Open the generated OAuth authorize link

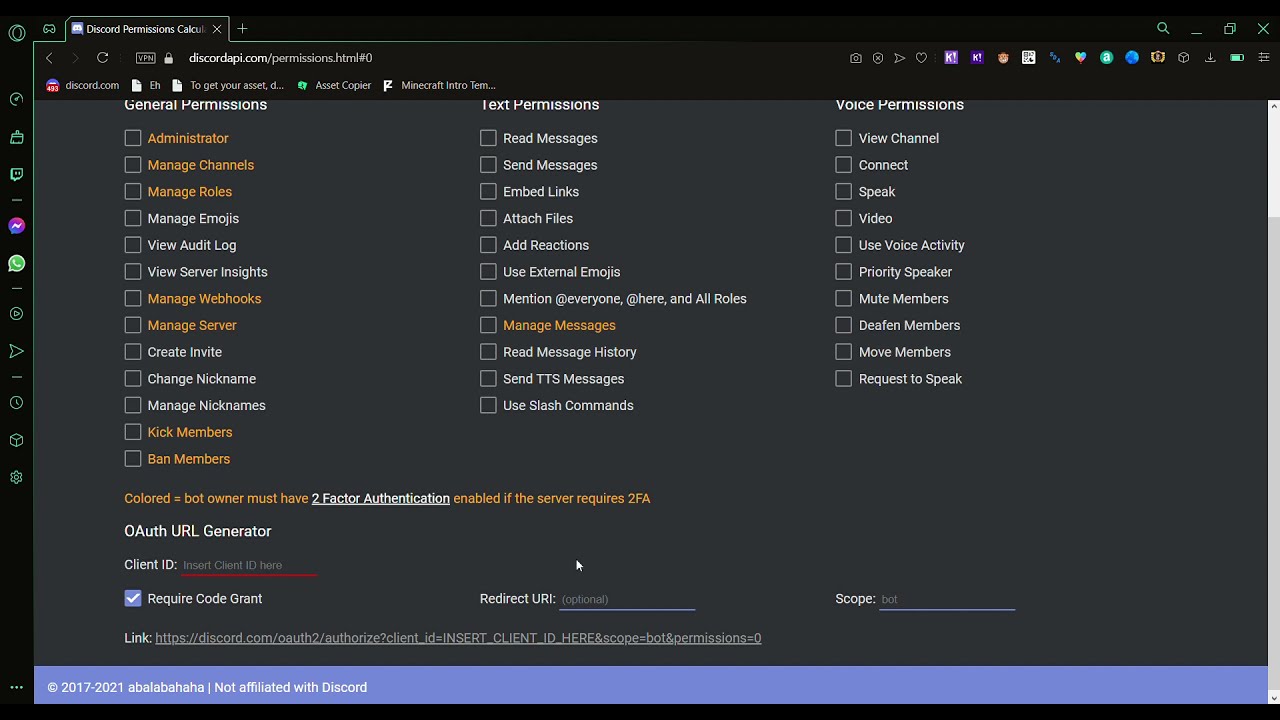point(458,638)
